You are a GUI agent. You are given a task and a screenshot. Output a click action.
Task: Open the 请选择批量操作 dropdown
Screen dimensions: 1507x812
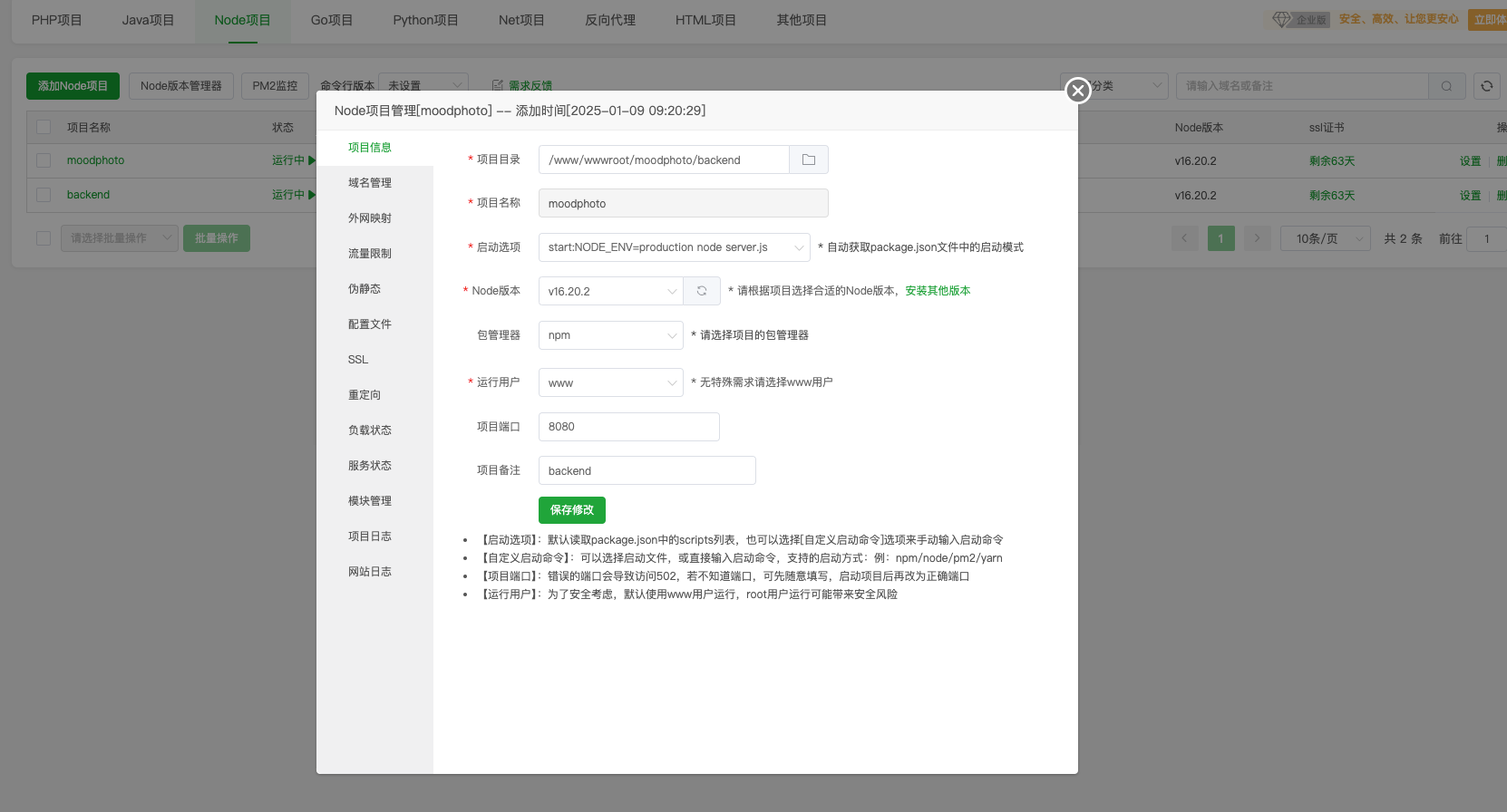(119, 238)
